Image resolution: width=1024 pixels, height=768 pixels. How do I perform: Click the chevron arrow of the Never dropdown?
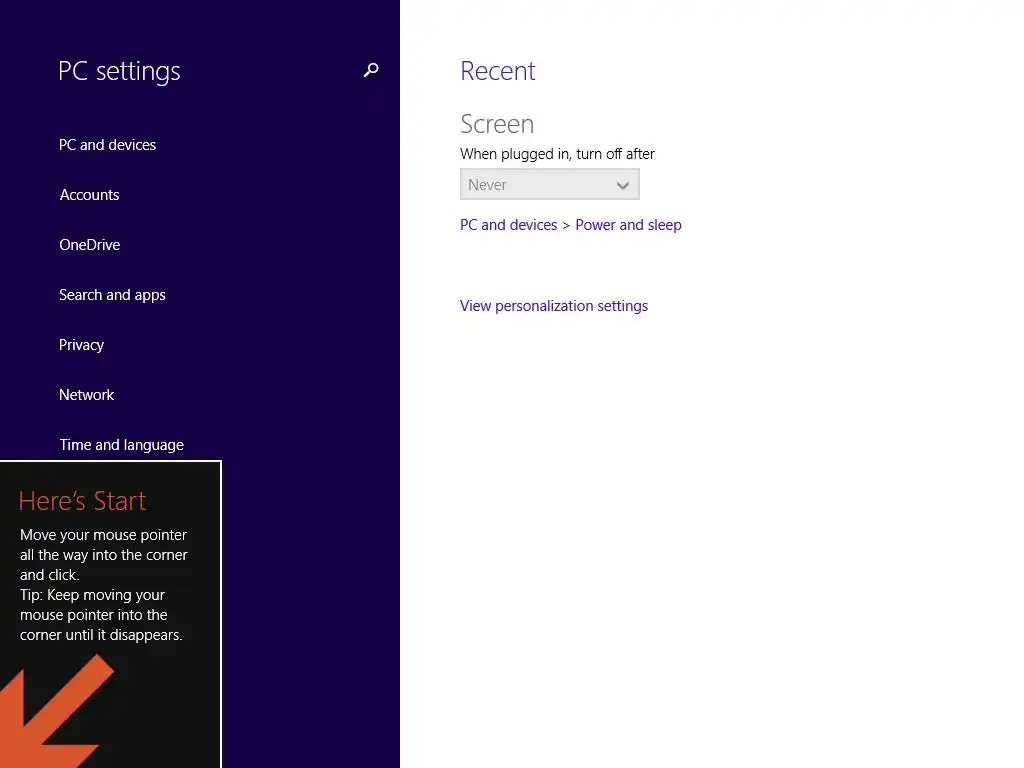tap(622, 185)
